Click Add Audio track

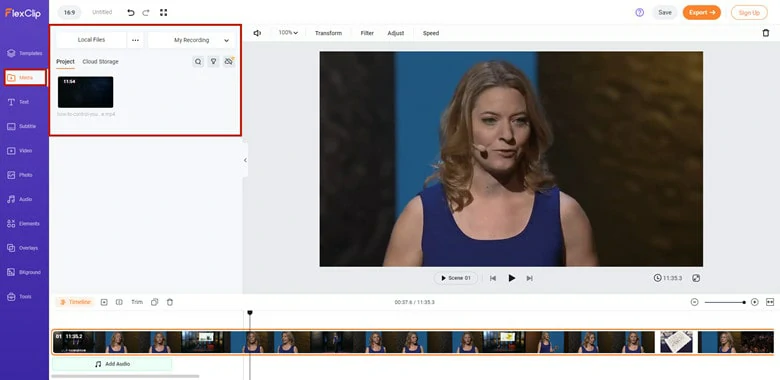tap(112, 364)
